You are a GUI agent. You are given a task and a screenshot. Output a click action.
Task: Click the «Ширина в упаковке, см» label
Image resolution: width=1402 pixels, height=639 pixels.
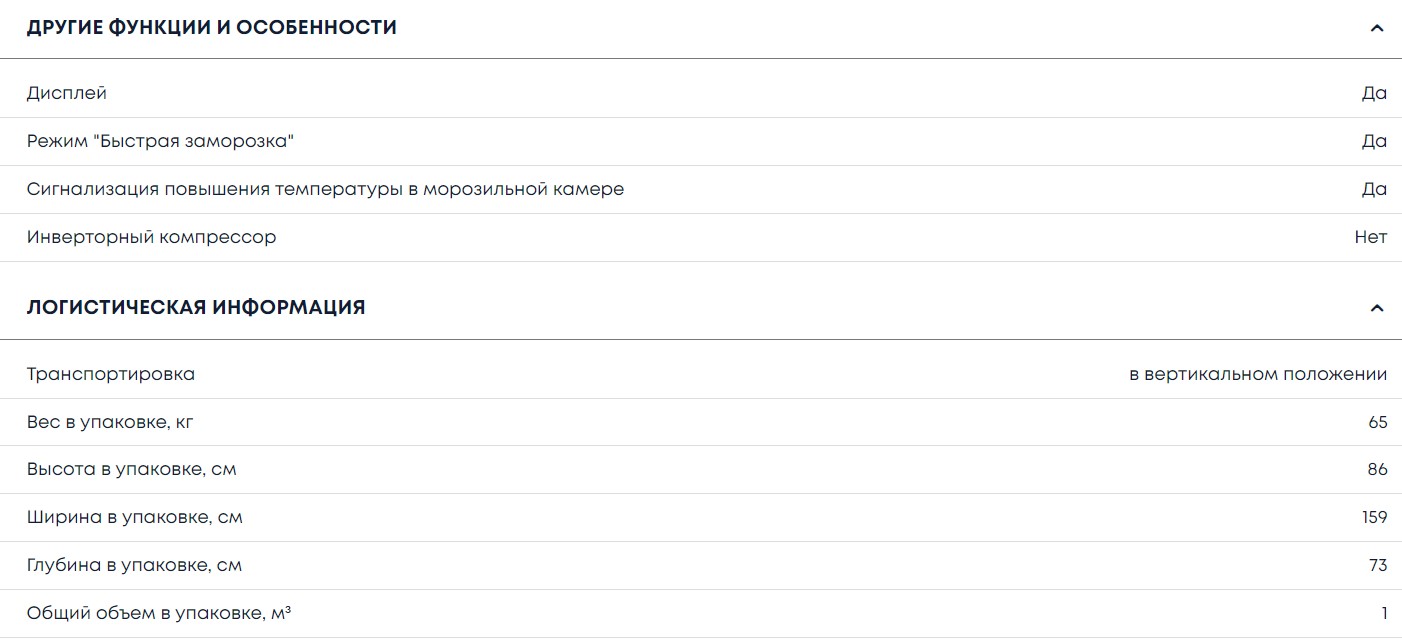tap(135, 517)
